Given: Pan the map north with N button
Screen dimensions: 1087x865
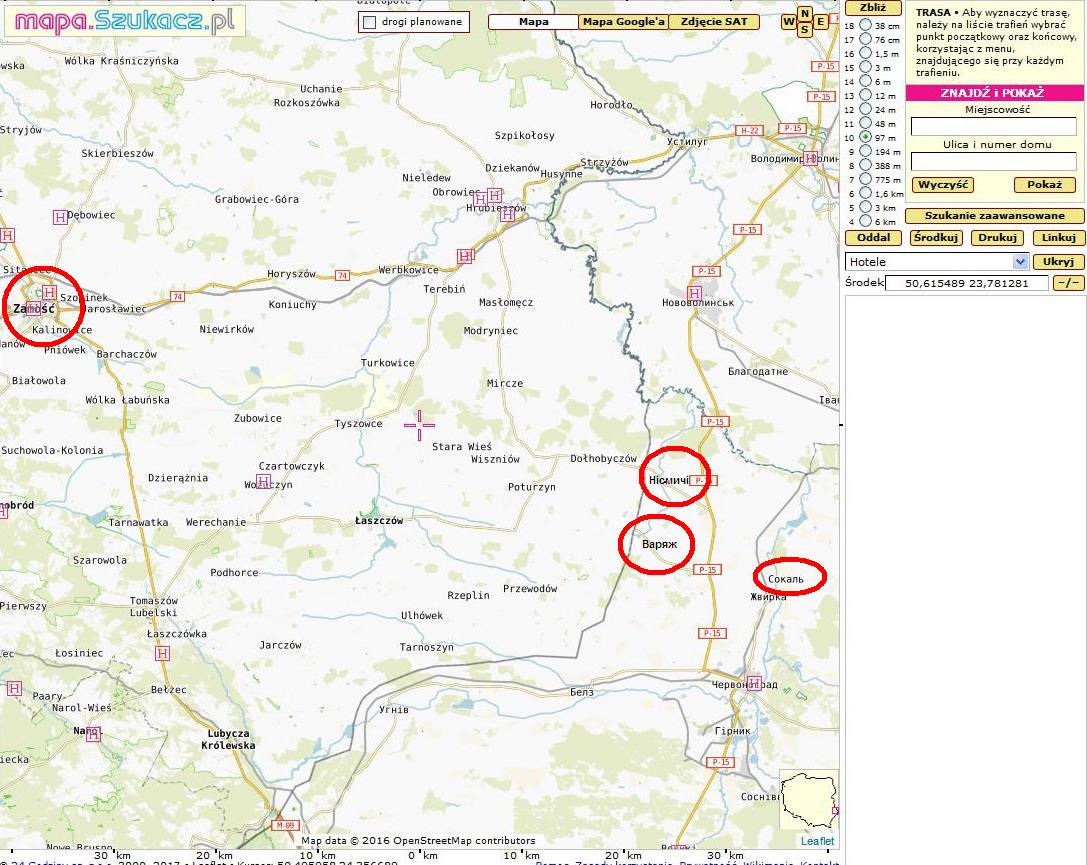Looking at the screenshot, I should click(804, 14).
